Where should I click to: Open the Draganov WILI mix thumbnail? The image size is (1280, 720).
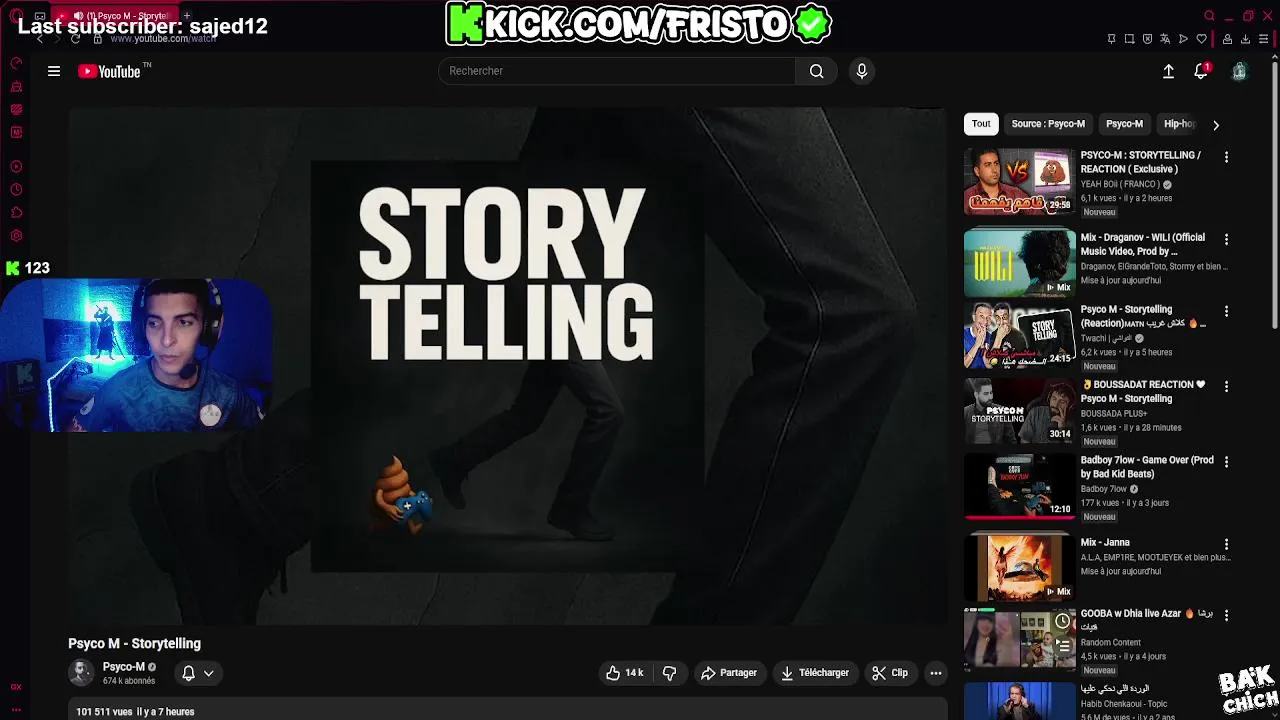coord(1020,263)
